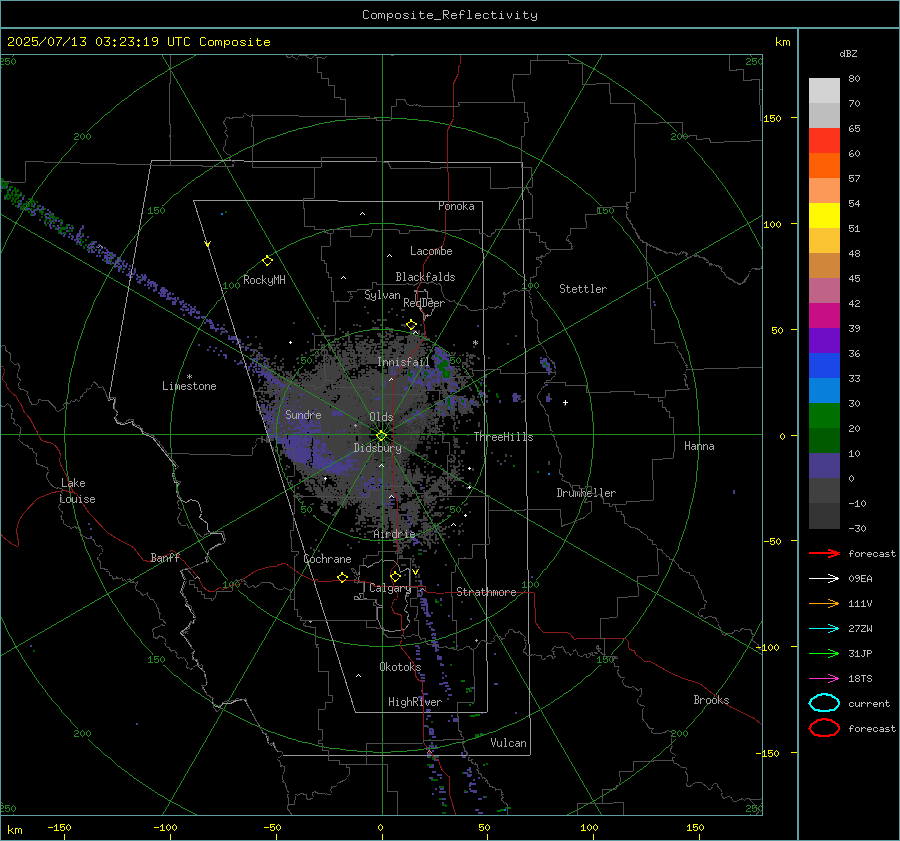Click the Ponoka city label
The width and height of the screenshot is (900, 841).
[456, 206]
